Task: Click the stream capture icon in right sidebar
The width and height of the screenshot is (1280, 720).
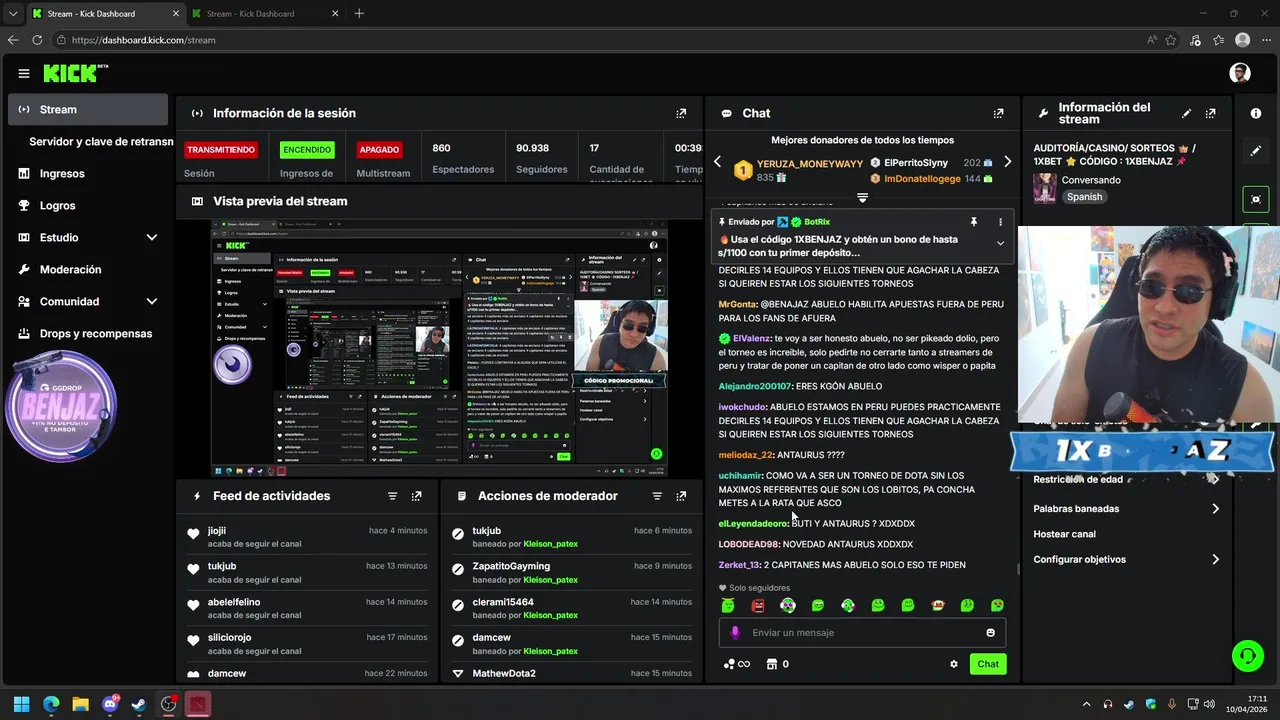Action: pyautogui.click(x=1256, y=199)
